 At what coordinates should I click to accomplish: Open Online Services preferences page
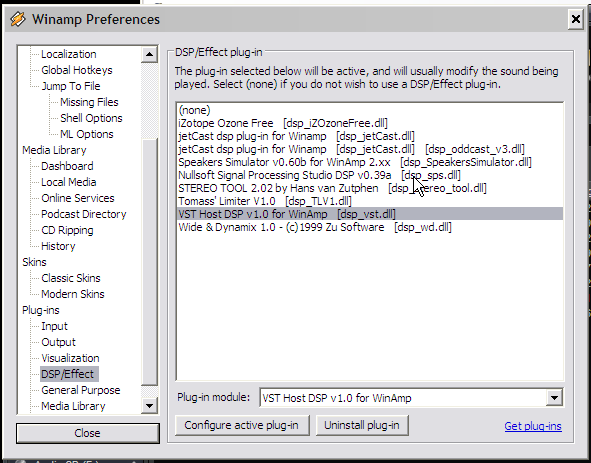coord(78,198)
